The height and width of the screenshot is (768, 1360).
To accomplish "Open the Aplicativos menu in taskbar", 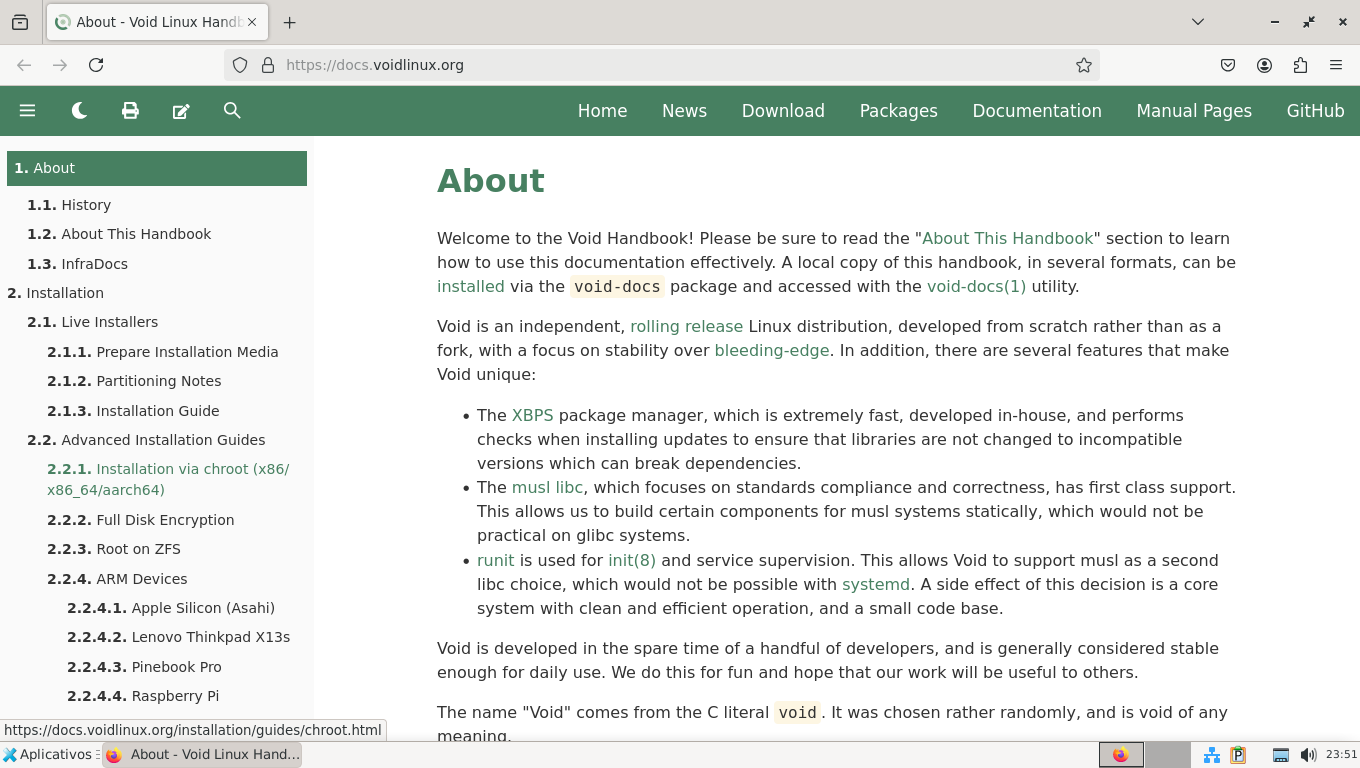I will pos(48,755).
